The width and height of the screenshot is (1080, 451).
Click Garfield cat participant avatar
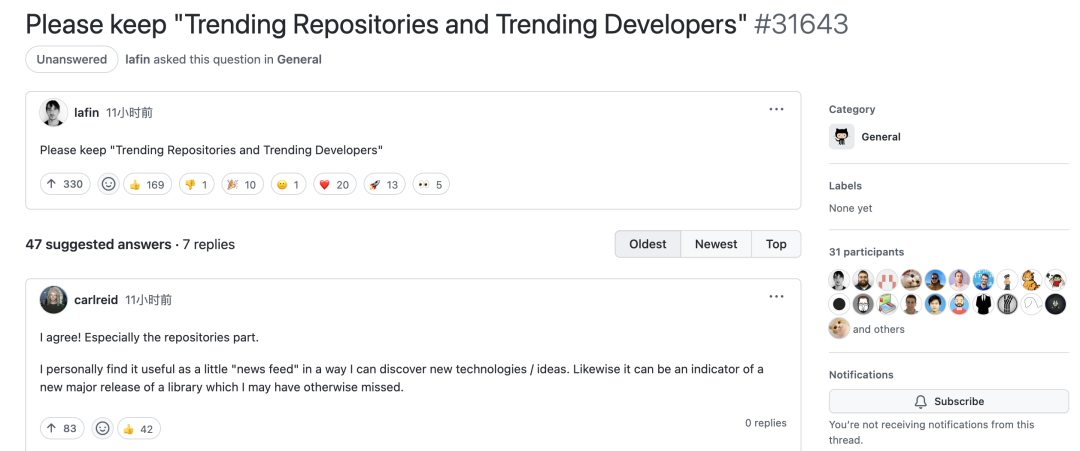1031,280
